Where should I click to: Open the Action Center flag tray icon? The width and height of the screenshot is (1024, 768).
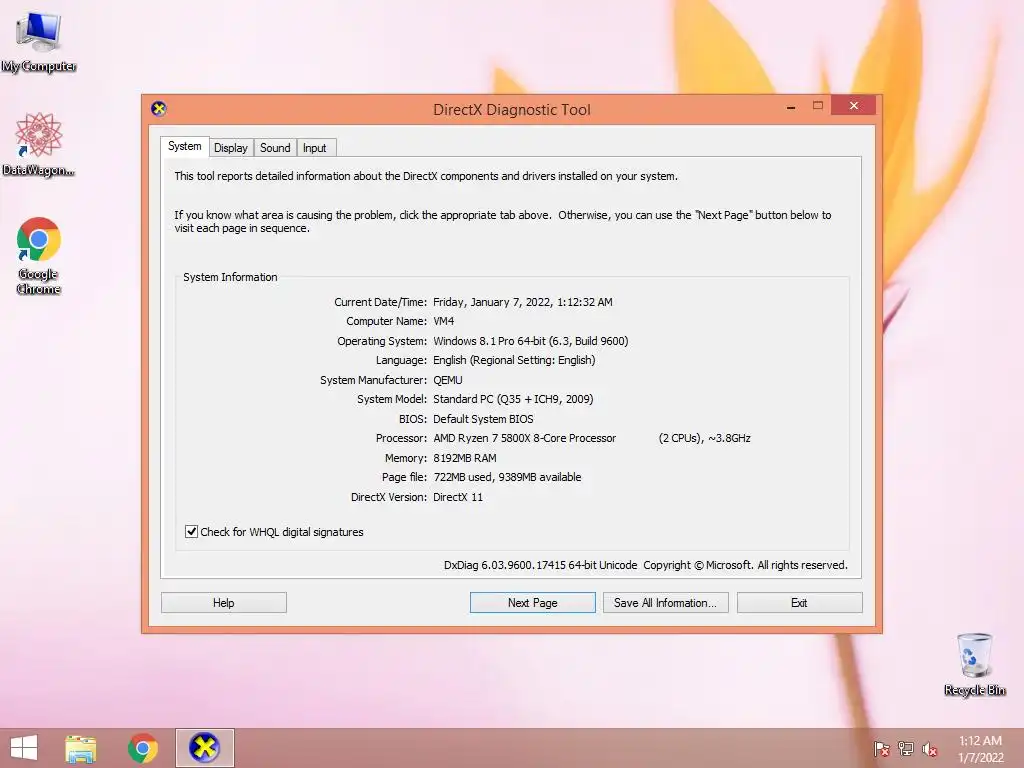882,749
